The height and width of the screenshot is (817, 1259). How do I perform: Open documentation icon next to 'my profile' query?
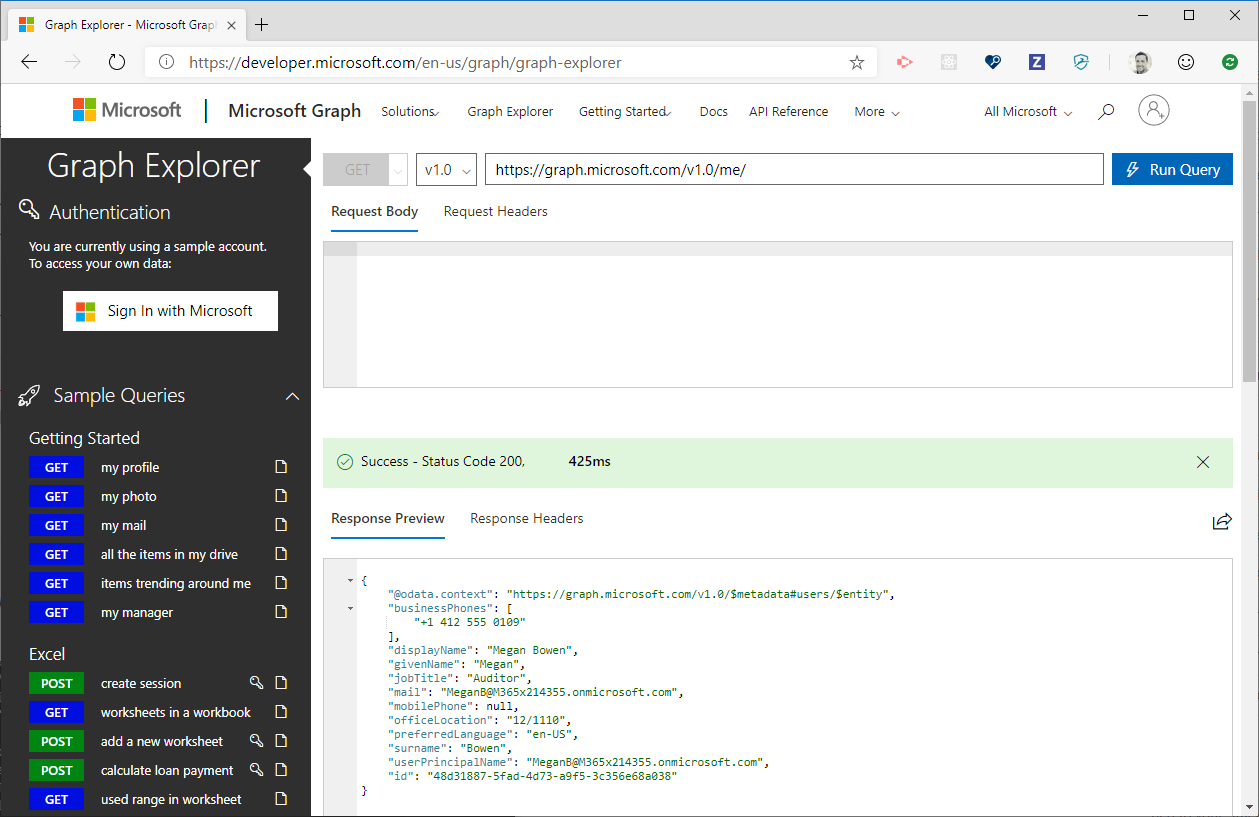(280, 467)
